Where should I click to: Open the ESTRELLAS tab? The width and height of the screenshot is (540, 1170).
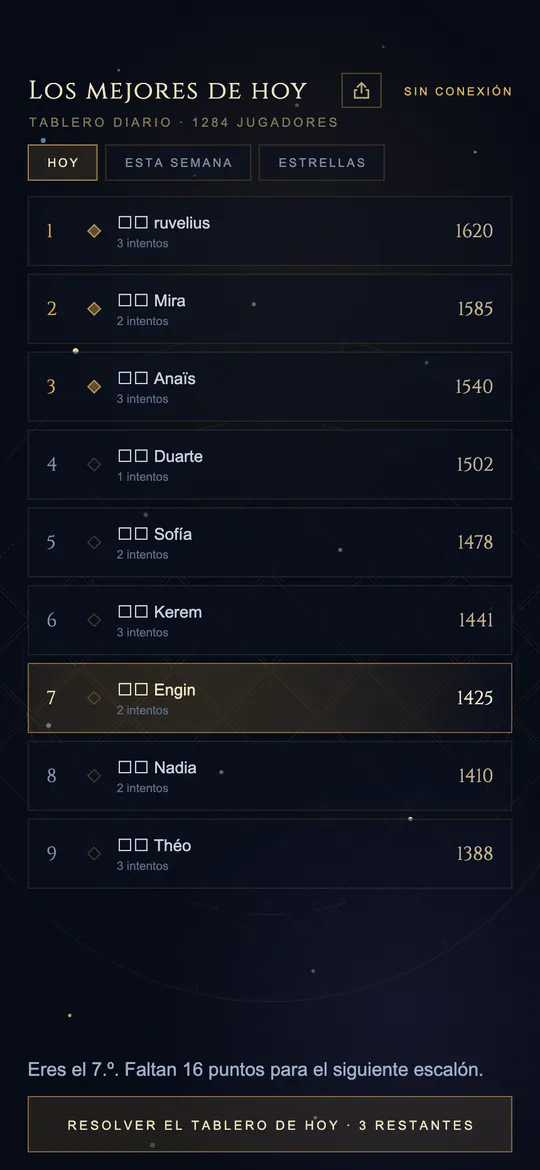click(x=322, y=163)
